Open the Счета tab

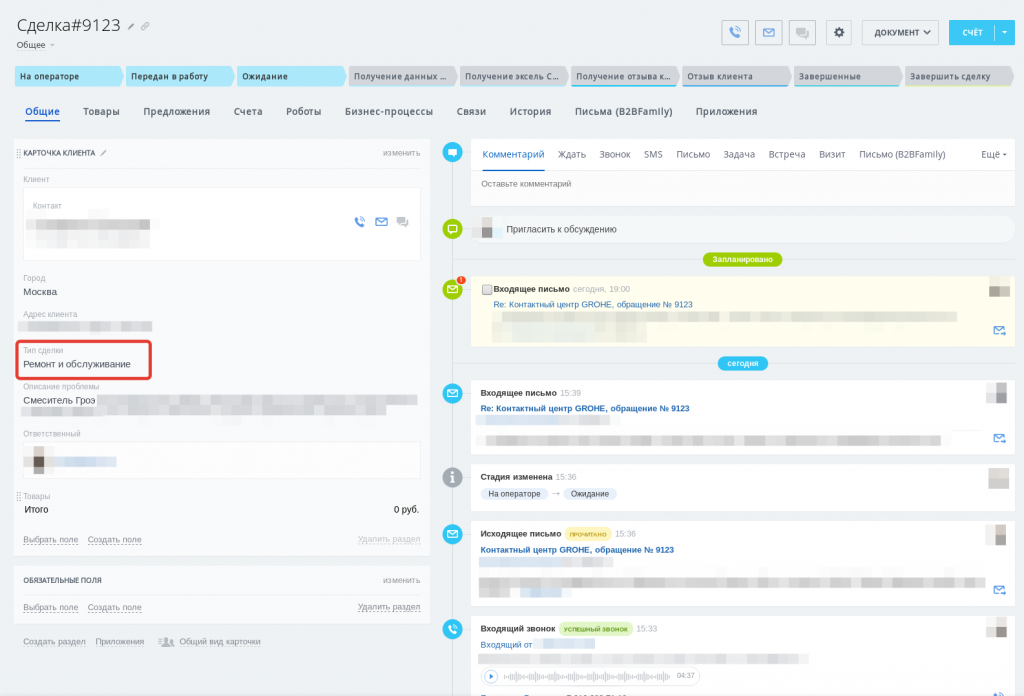pyautogui.click(x=248, y=112)
